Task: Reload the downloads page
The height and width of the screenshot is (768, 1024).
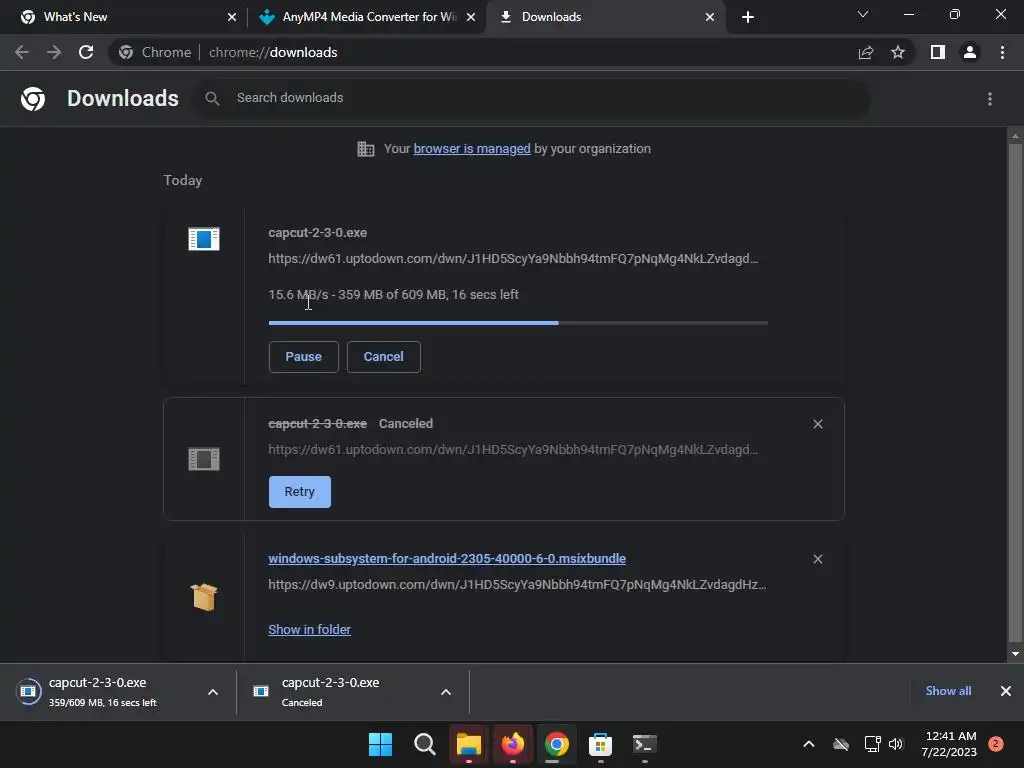Action: pos(86,52)
